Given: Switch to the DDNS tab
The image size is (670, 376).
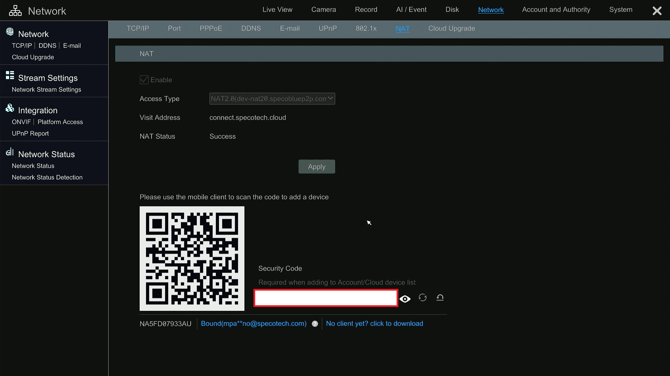Looking at the screenshot, I should click(x=251, y=28).
